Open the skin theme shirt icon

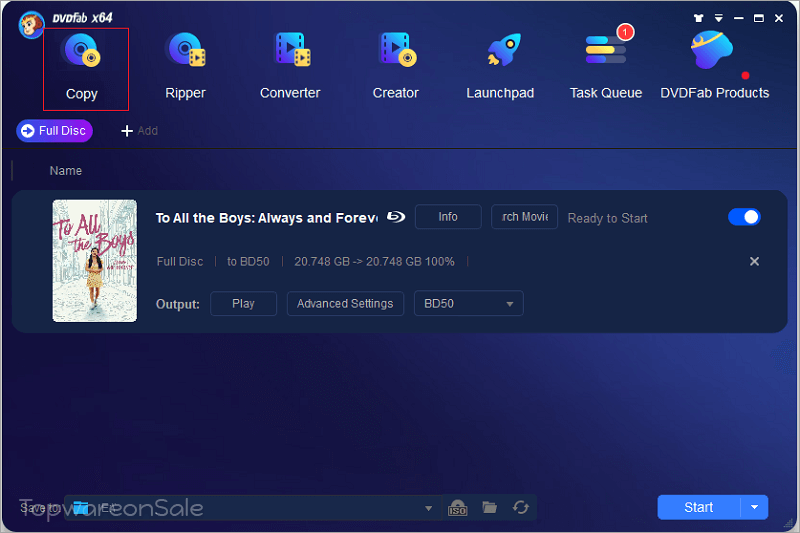click(698, 18)
